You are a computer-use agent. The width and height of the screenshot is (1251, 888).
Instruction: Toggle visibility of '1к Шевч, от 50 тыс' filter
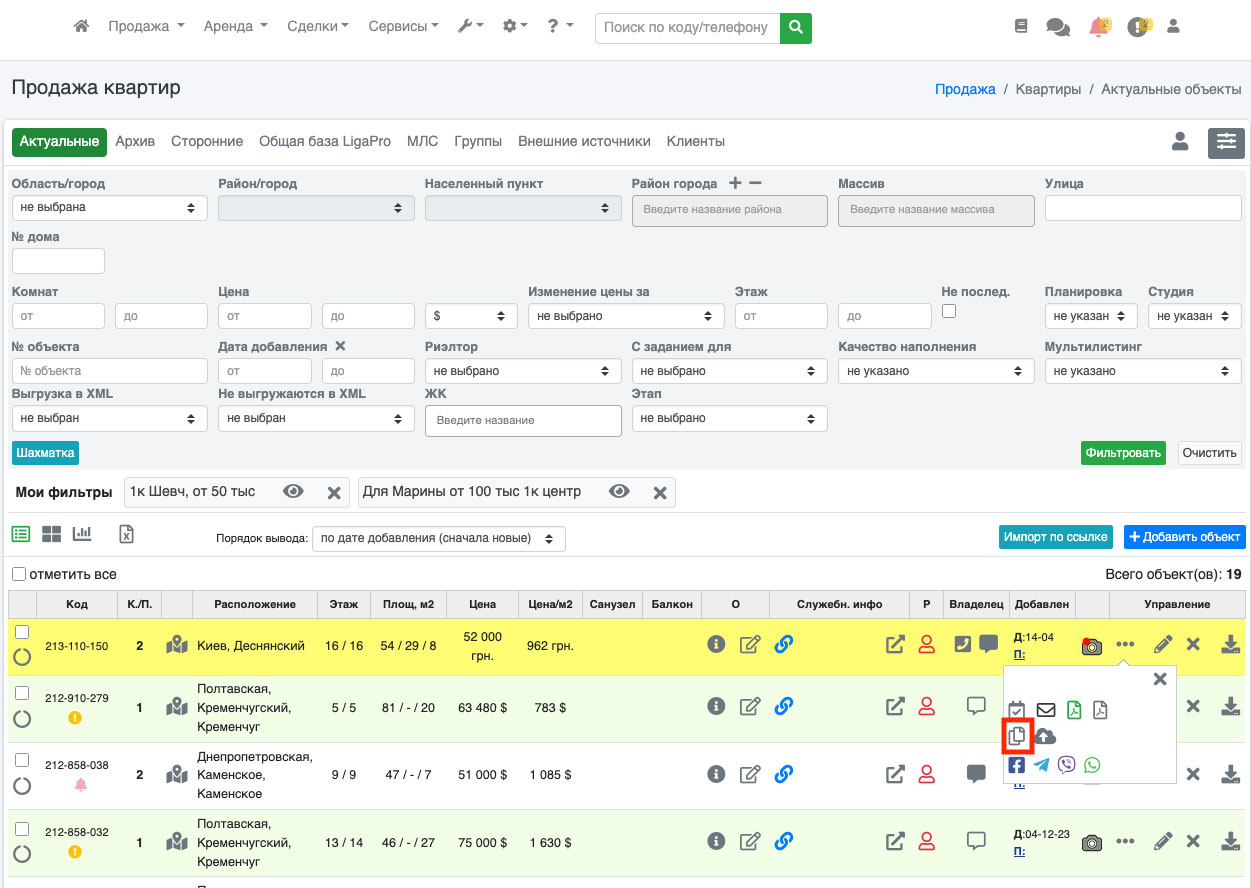pos(293,491)
